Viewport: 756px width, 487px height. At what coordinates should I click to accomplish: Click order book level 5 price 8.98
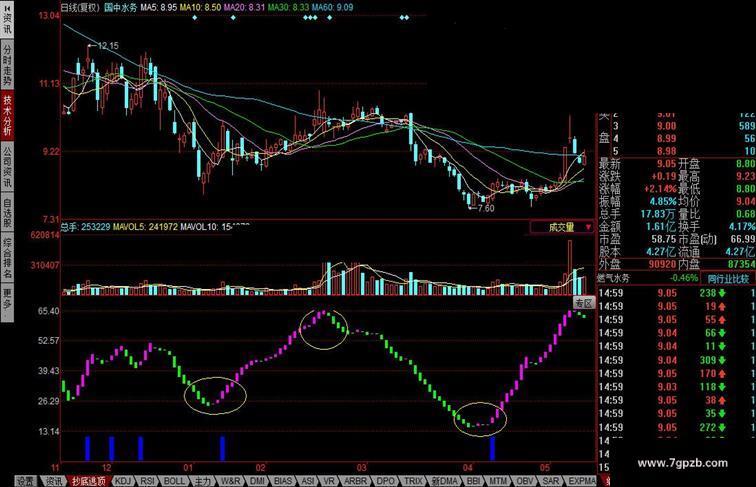tap(667, 151)
